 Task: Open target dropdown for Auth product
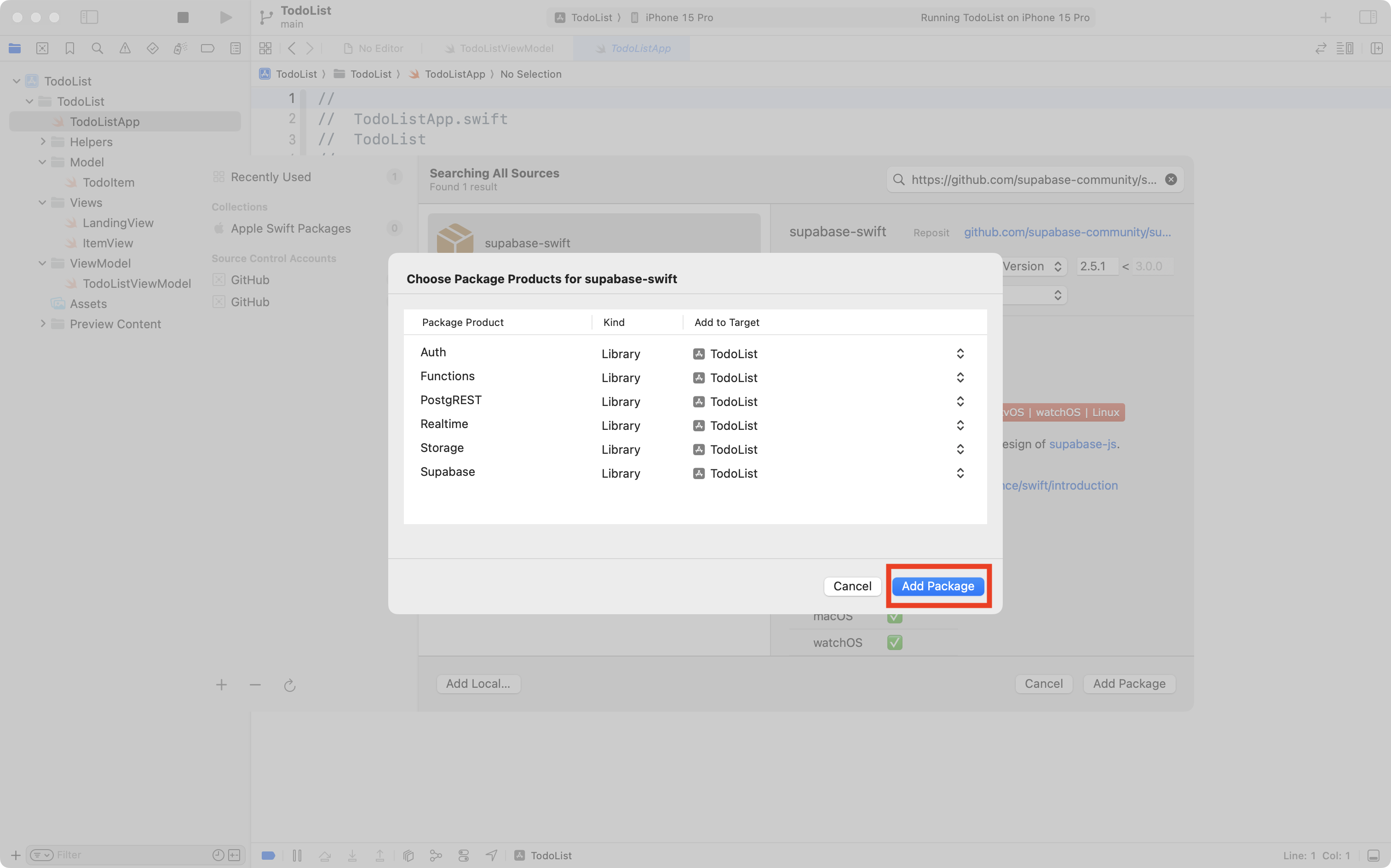tap(960, 354)
